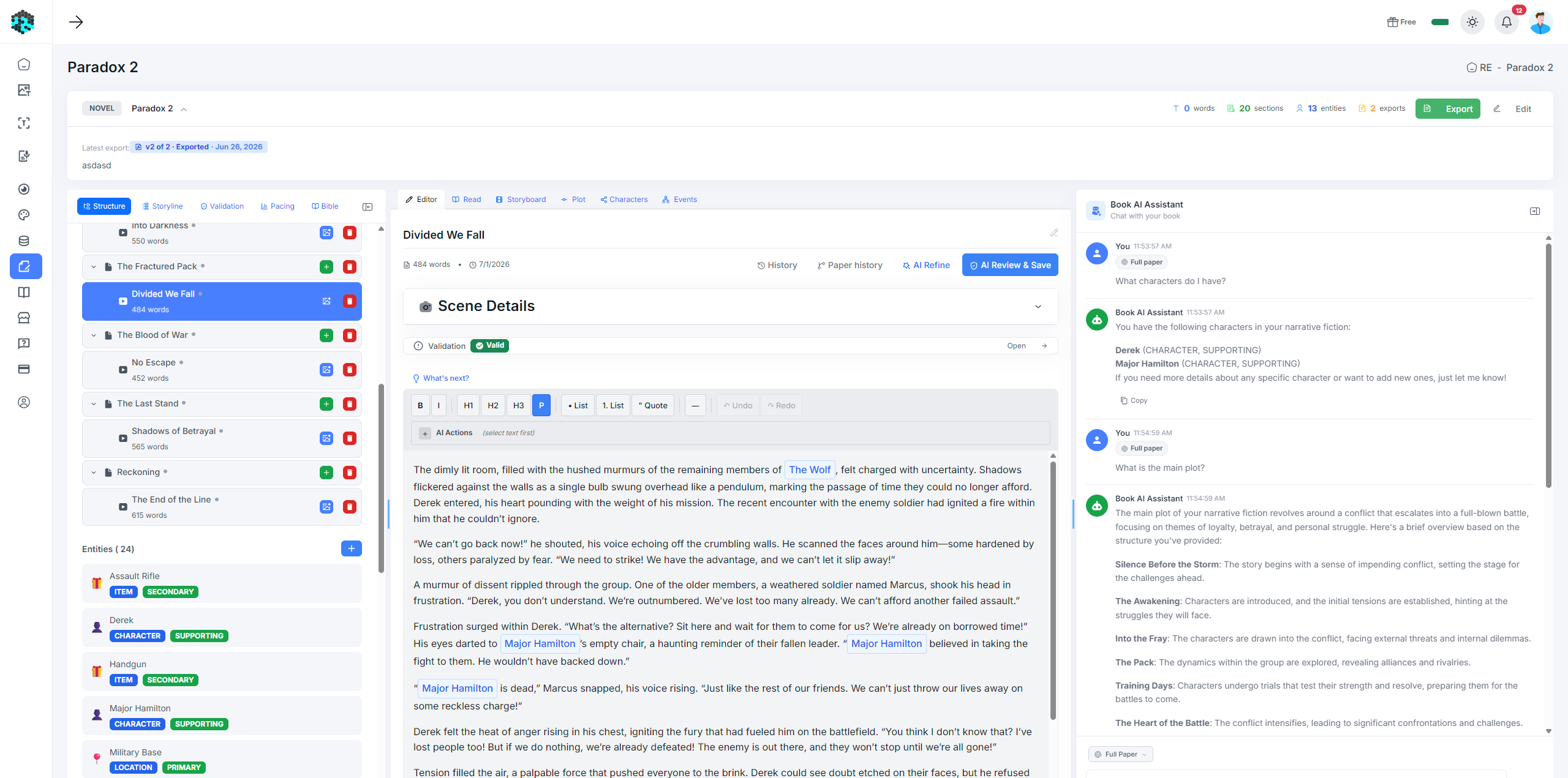This screenshot has height=778, width=1568.
Task: Add a scene to The Fractured Pack
Action: click(326, 267)
